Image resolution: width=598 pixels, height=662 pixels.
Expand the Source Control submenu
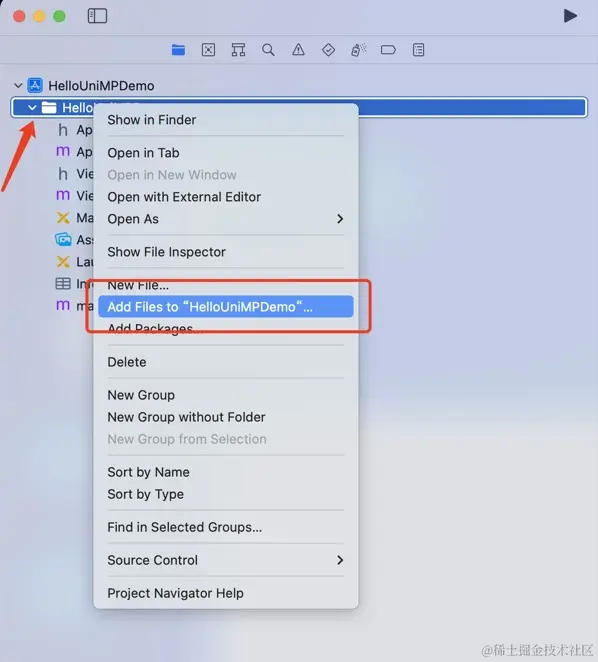coord(226,560)
